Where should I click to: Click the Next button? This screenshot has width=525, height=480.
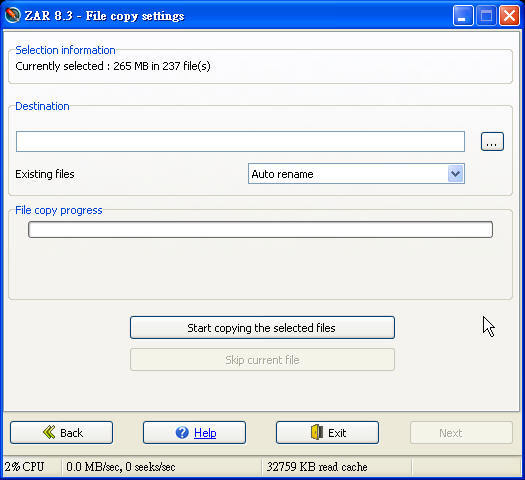click(x=461, y=432)
